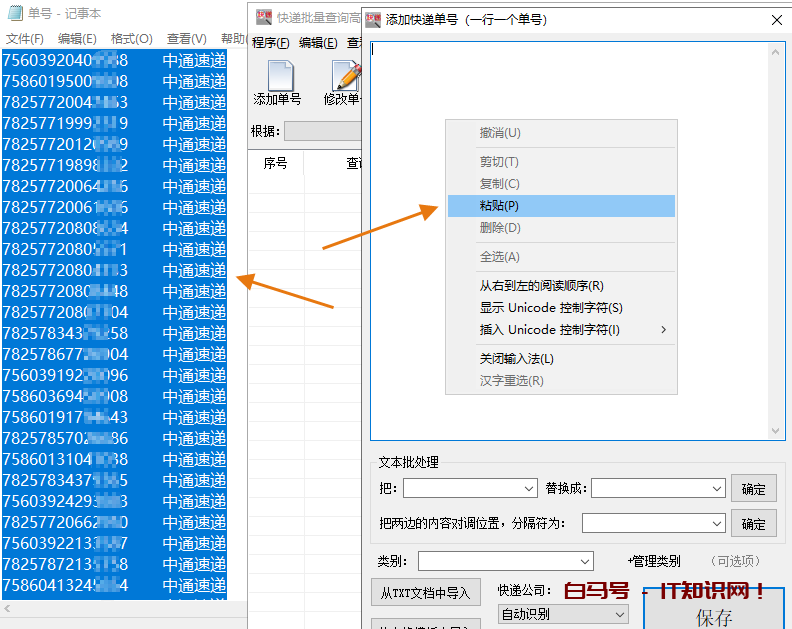The width and height of the screenshot is (792, 629).
Task: Click the 添加单号 document icon
Action: click(280, 76)
